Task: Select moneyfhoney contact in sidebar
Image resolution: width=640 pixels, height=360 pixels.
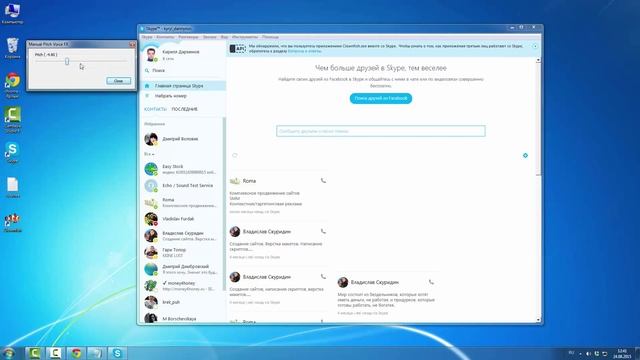Action: [182, 286]
